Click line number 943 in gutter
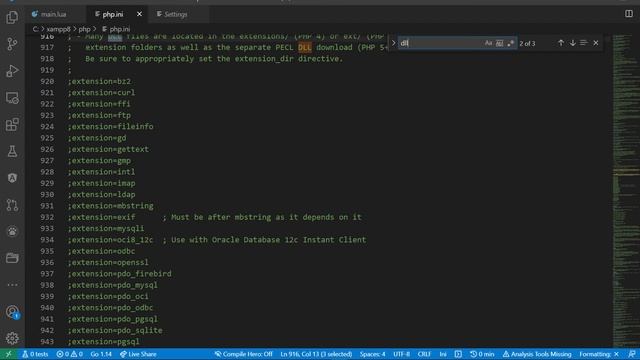640x360 pixels. (x=47, y=341)
